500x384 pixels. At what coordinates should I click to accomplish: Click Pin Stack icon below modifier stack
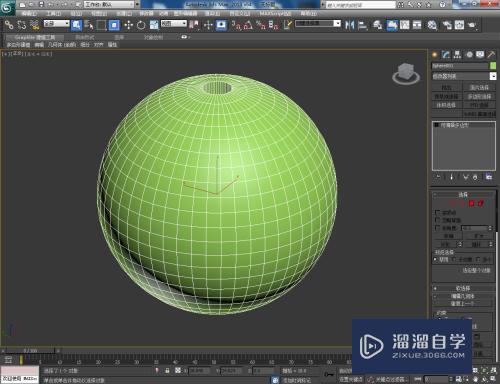pos(438,177)
